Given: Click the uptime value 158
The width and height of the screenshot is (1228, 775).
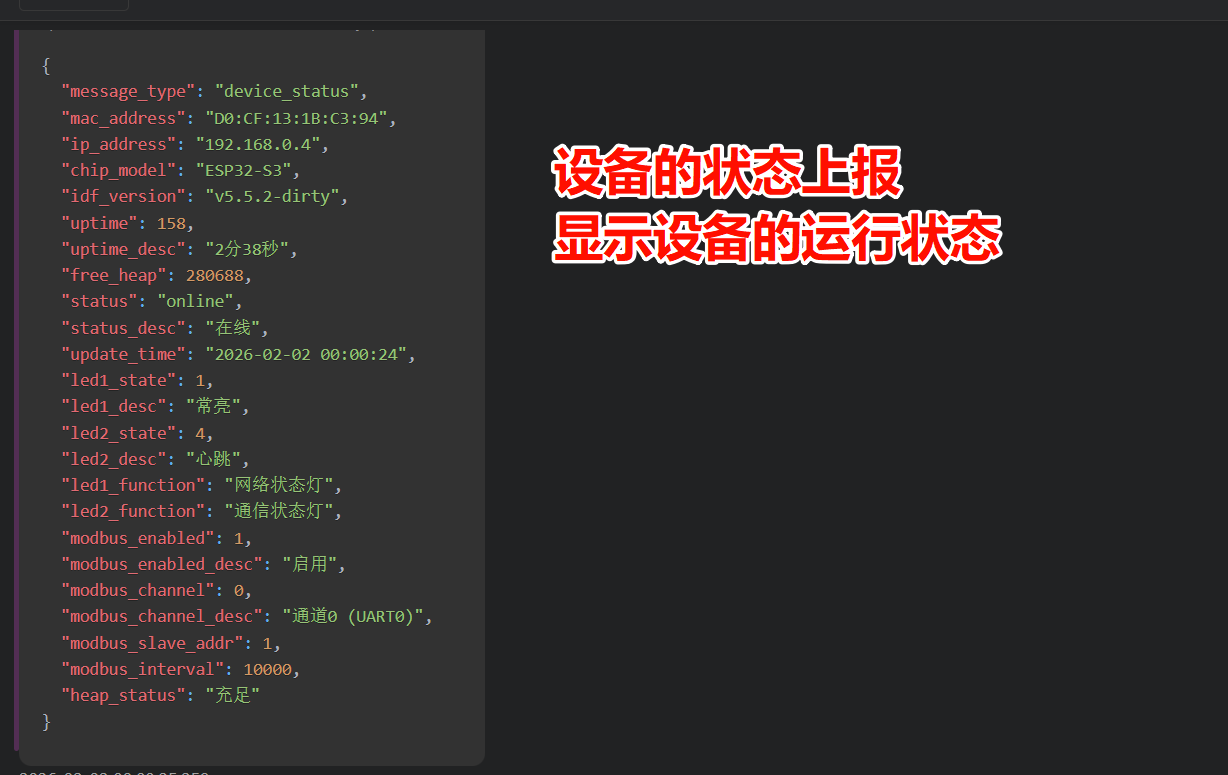Looking at the screenshot, I should (170, 223).
